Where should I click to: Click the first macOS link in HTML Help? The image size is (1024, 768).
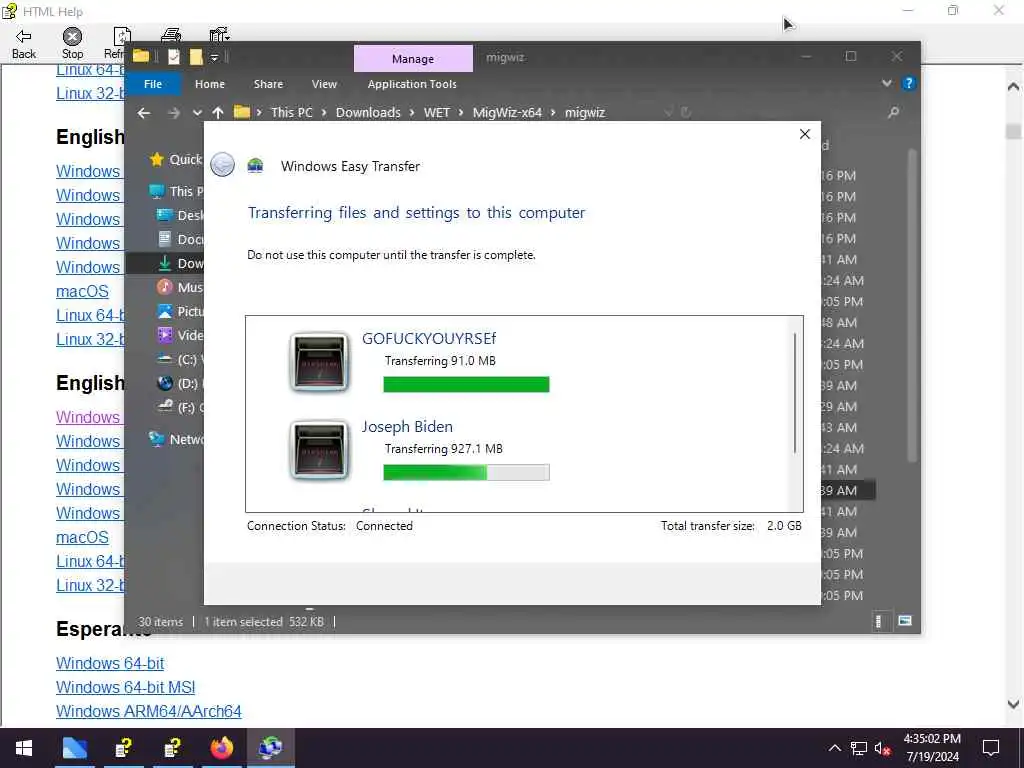tap(82, 291)
